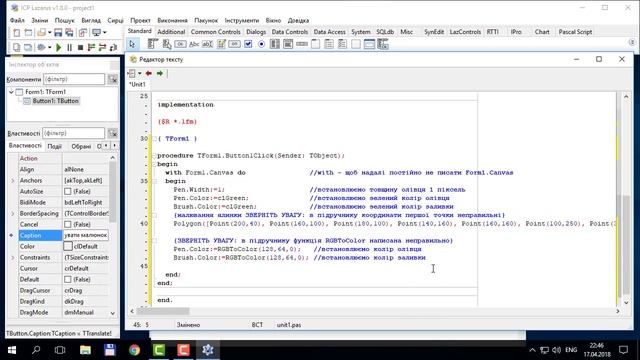This screenshot has width=640, height=360.
Task: Open the editor jump history dropdown arrow
Action: (x=140, y=73)
